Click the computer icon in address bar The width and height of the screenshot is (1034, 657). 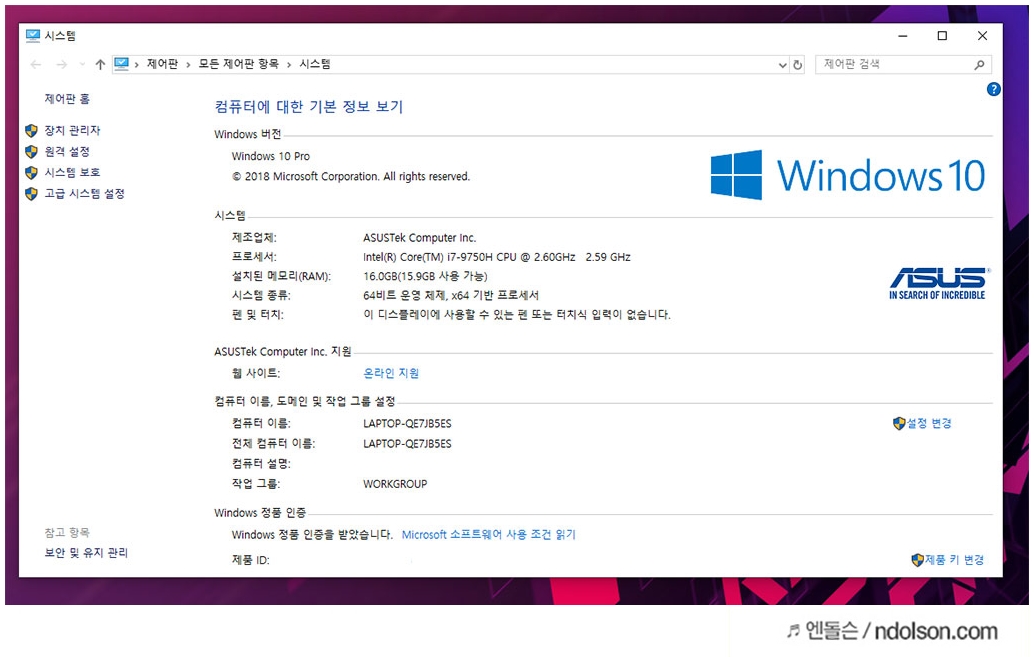[121, 64]
